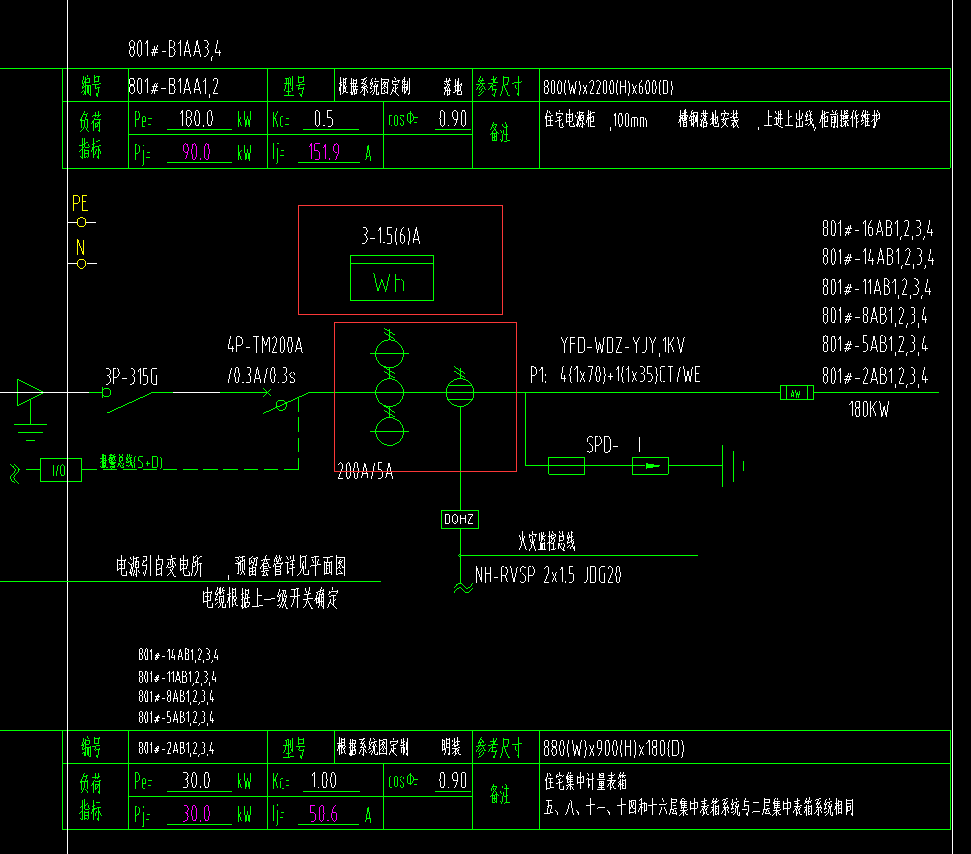Click the Kc 1.00 value
The height and width of the screenshot is (854, 971).
[x=324, y=780]
